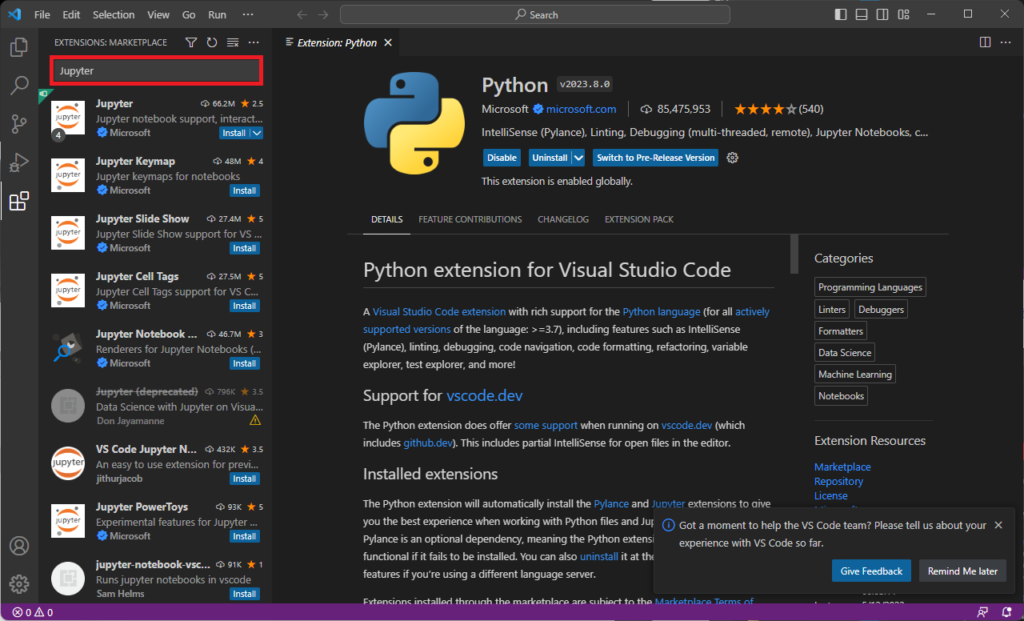The width and height of the screenshot is (1024, 621).
Task: Click the extensions search field with Jupyter
Action: 157,71
